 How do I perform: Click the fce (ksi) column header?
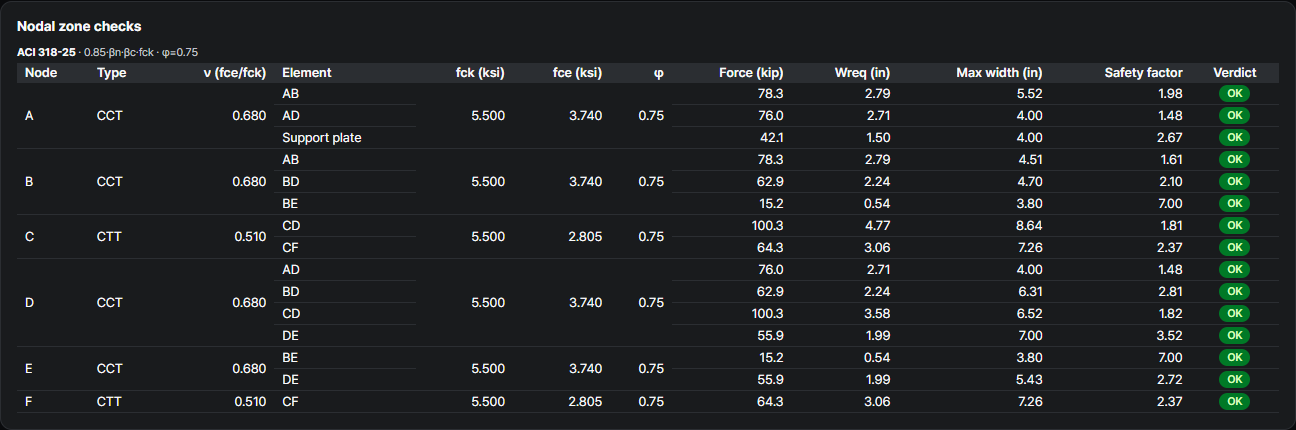[x=577, y=72]
